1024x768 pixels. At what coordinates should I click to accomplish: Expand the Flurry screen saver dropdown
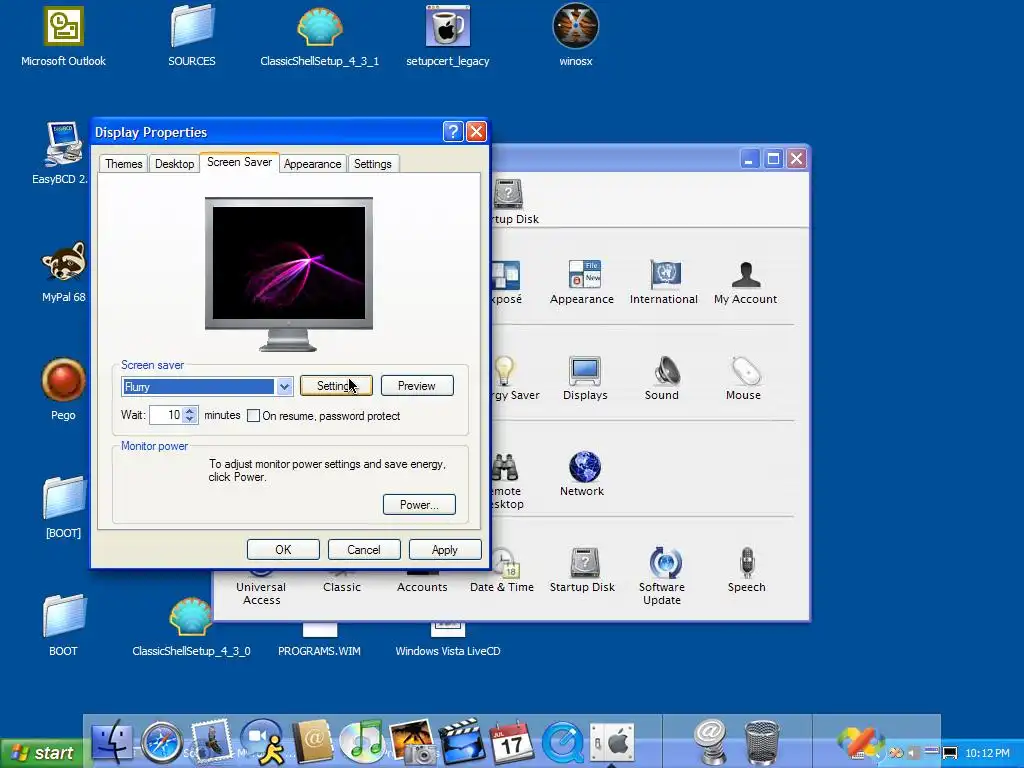point(284,387)
